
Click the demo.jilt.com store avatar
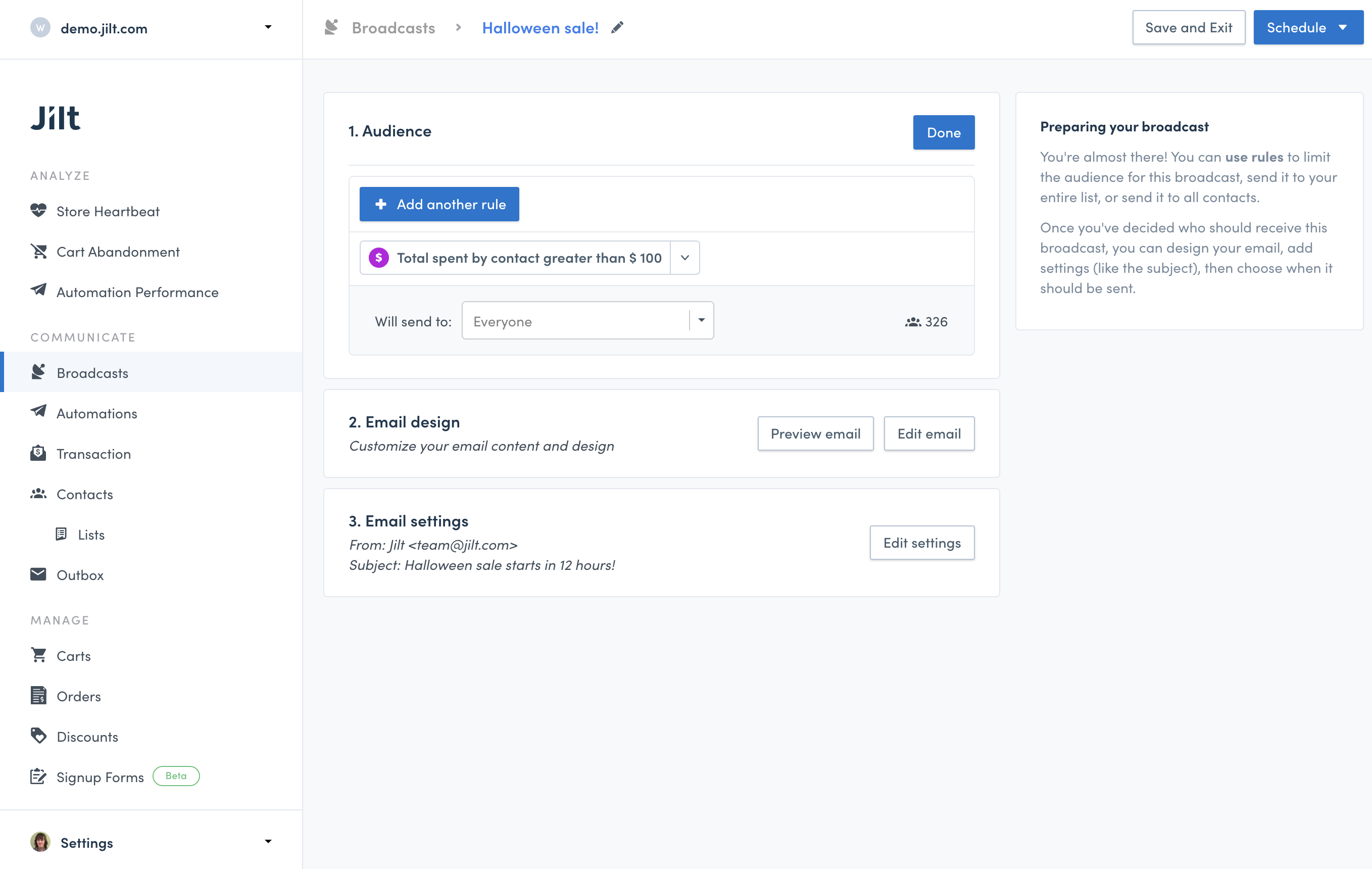point(40,27)
